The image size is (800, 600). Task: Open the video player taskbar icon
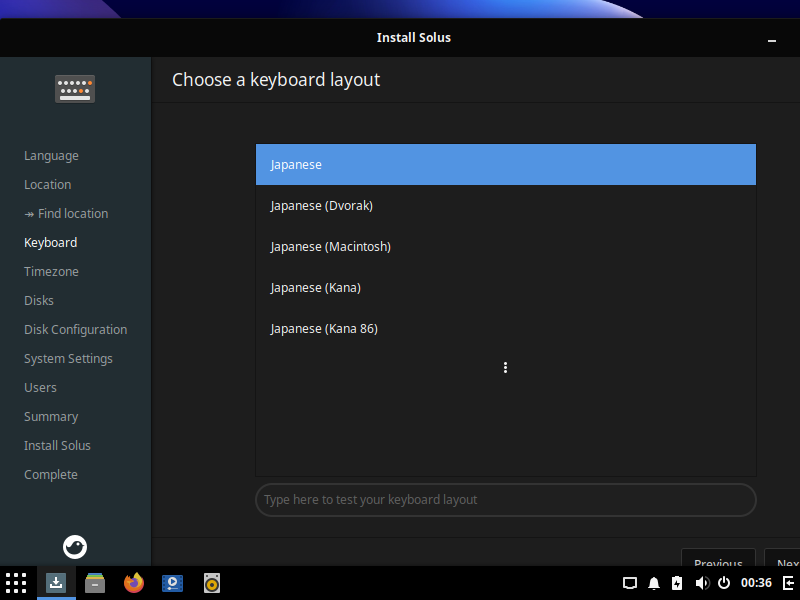tap(172, 583)
